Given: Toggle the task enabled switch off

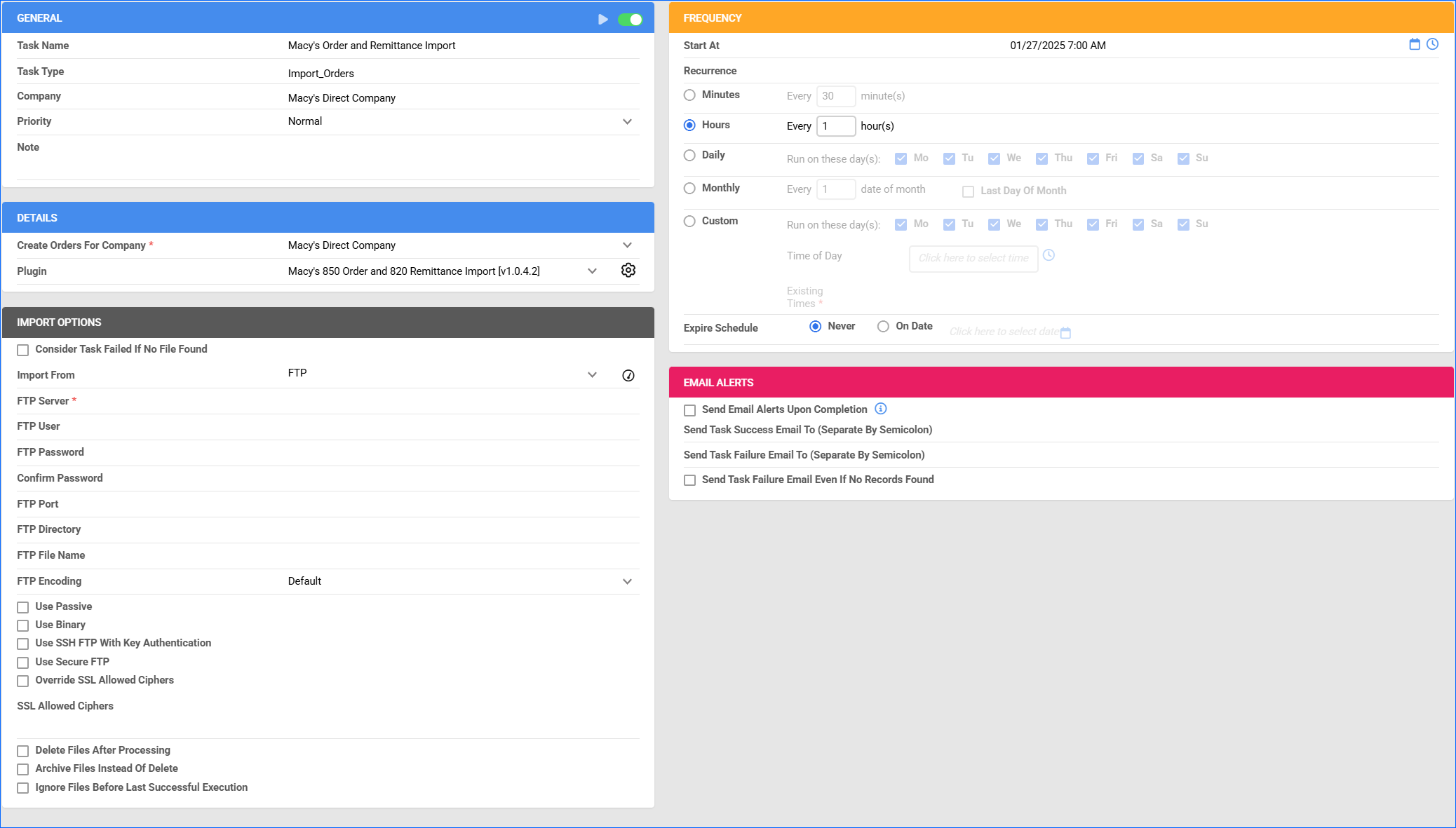Looking at the screenshot, I should [x=630, y=19].
